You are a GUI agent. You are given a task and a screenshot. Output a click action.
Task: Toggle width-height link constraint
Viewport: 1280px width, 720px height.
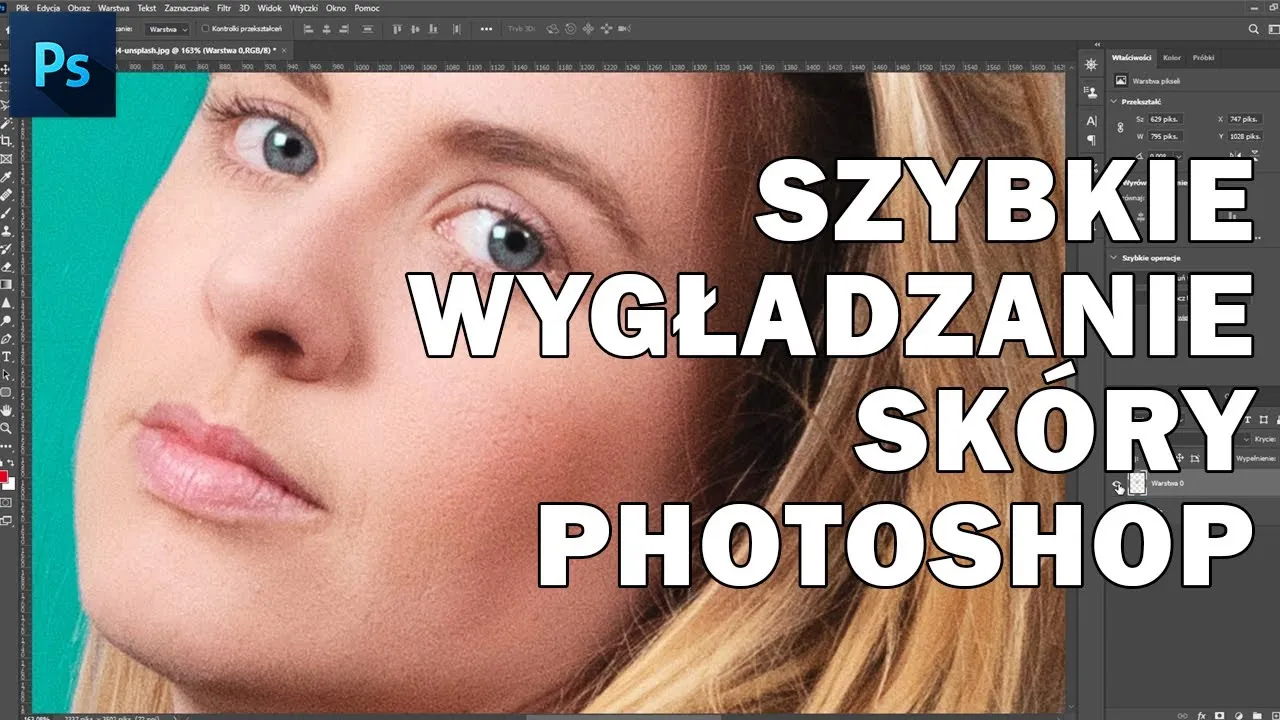[x=1121, y=127]
